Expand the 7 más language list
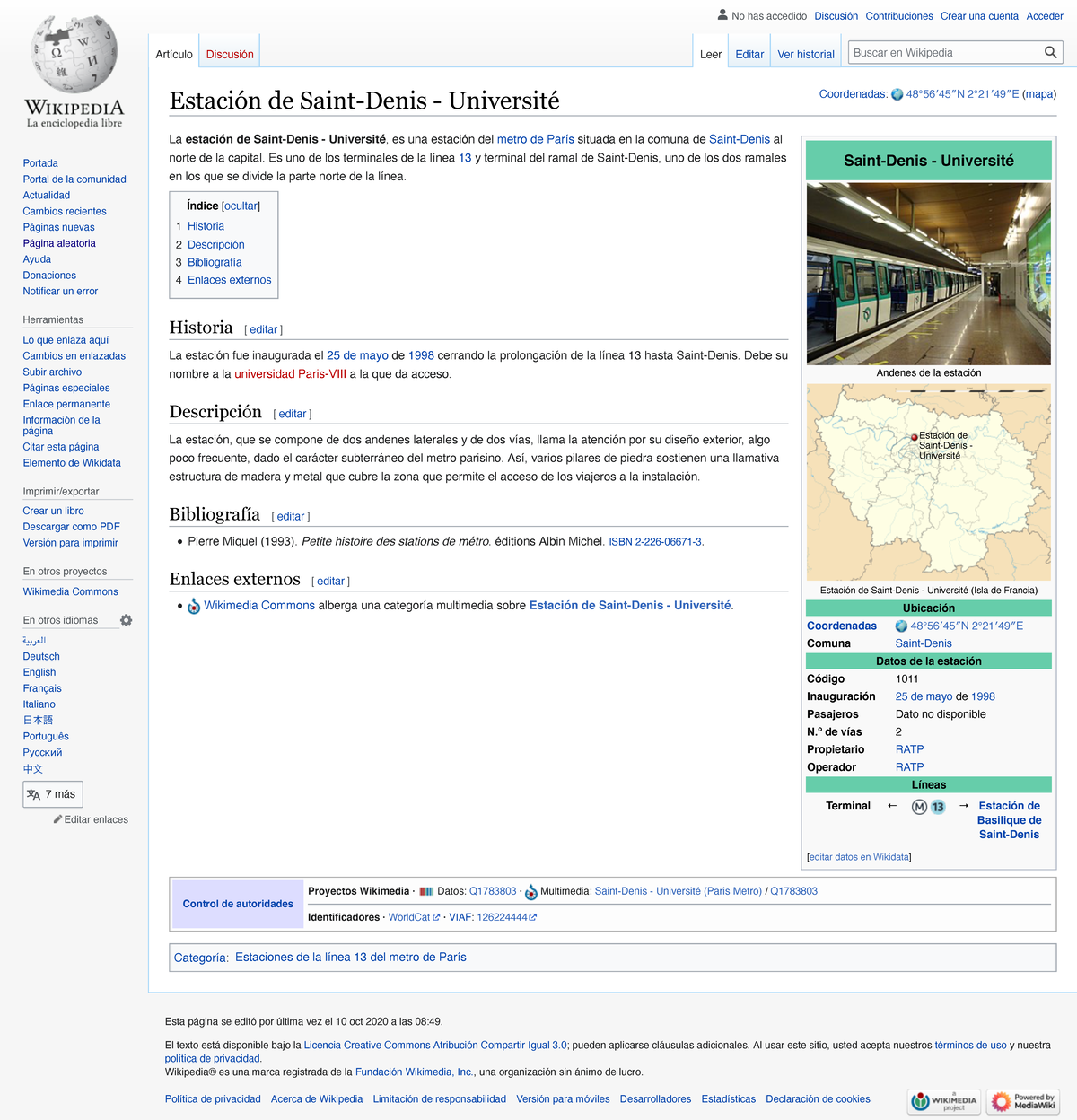 (52, 793)
